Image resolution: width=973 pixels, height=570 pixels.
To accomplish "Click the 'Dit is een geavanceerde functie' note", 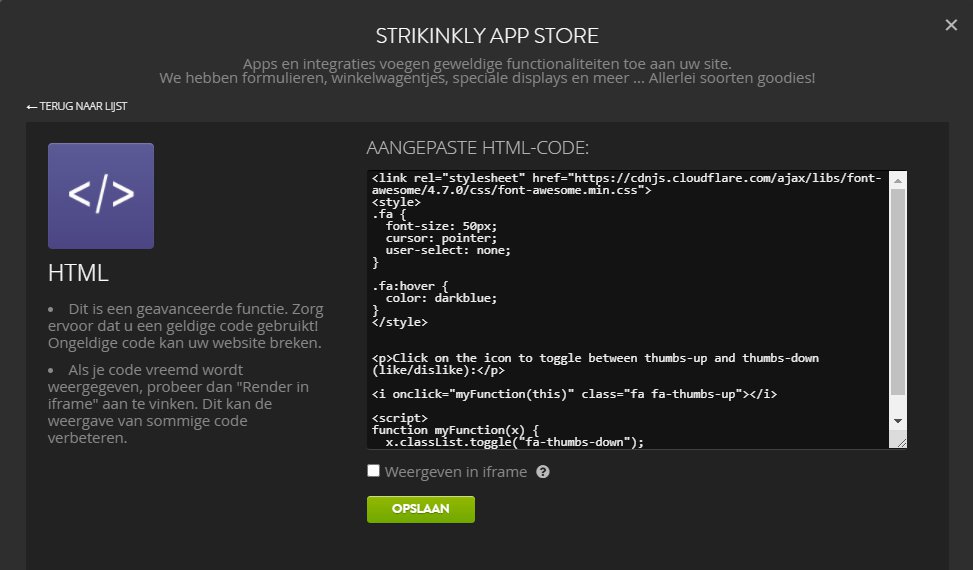I will point(186,326).
